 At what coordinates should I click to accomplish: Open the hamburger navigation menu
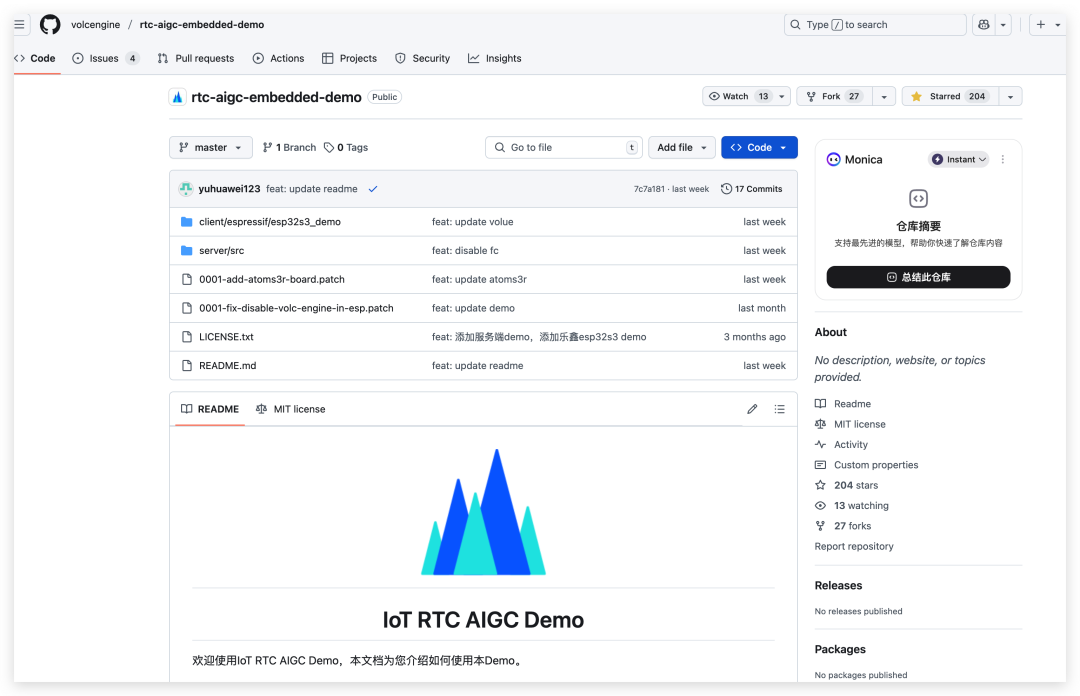click(x=19, y=25)
